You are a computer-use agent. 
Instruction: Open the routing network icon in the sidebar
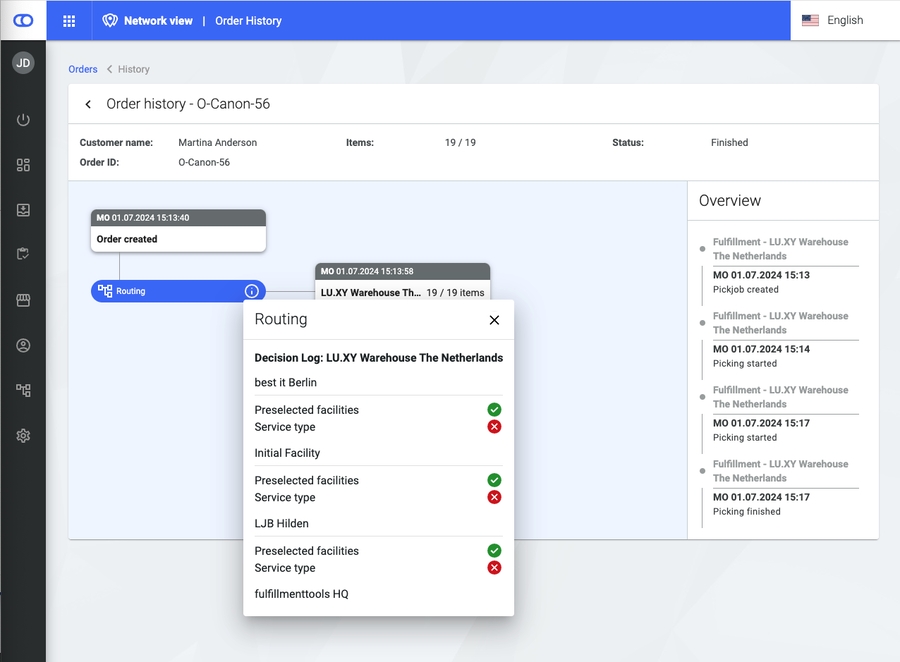pos(23,391)
